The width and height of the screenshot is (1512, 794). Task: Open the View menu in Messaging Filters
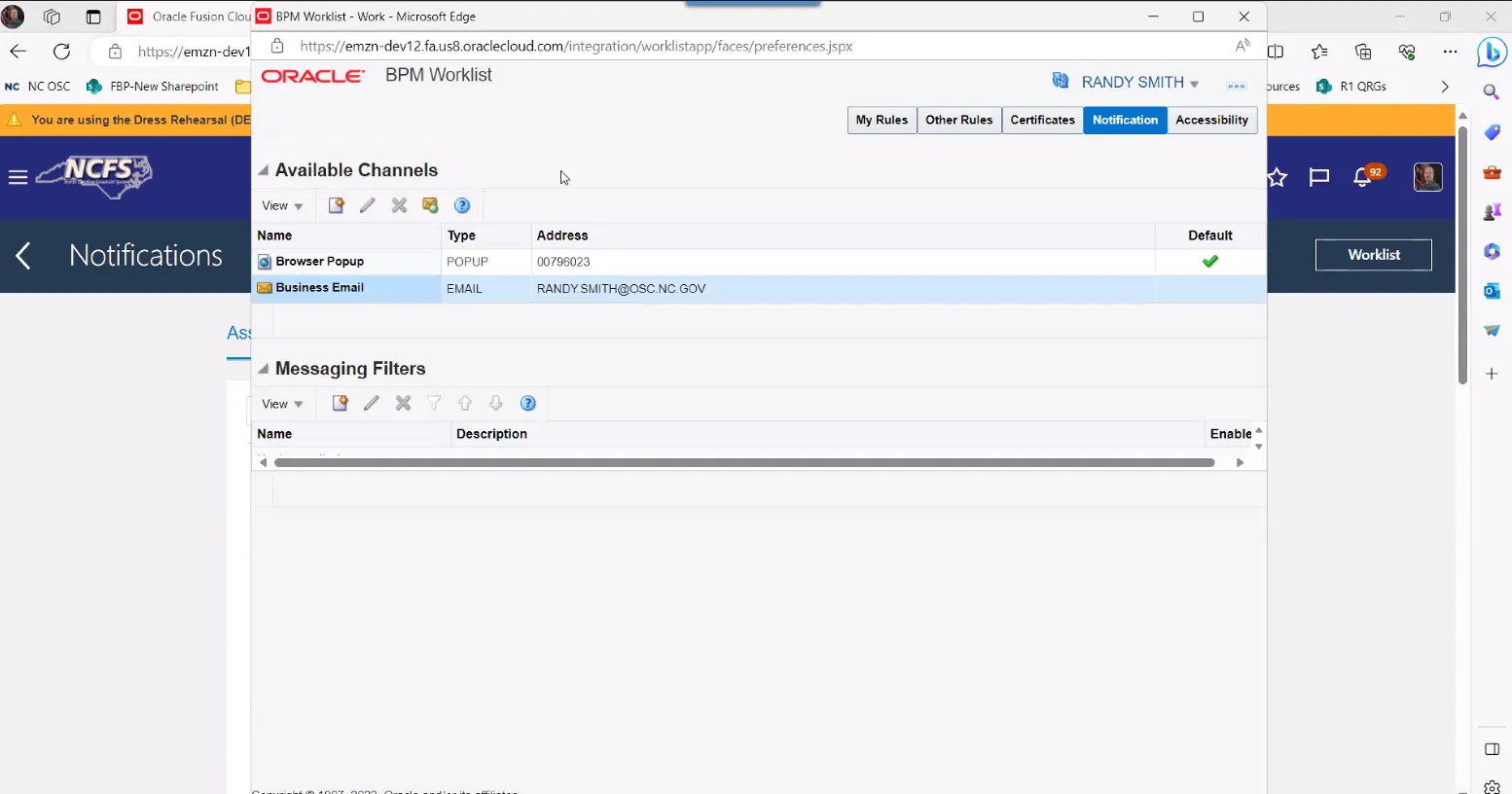pos(282,405)
